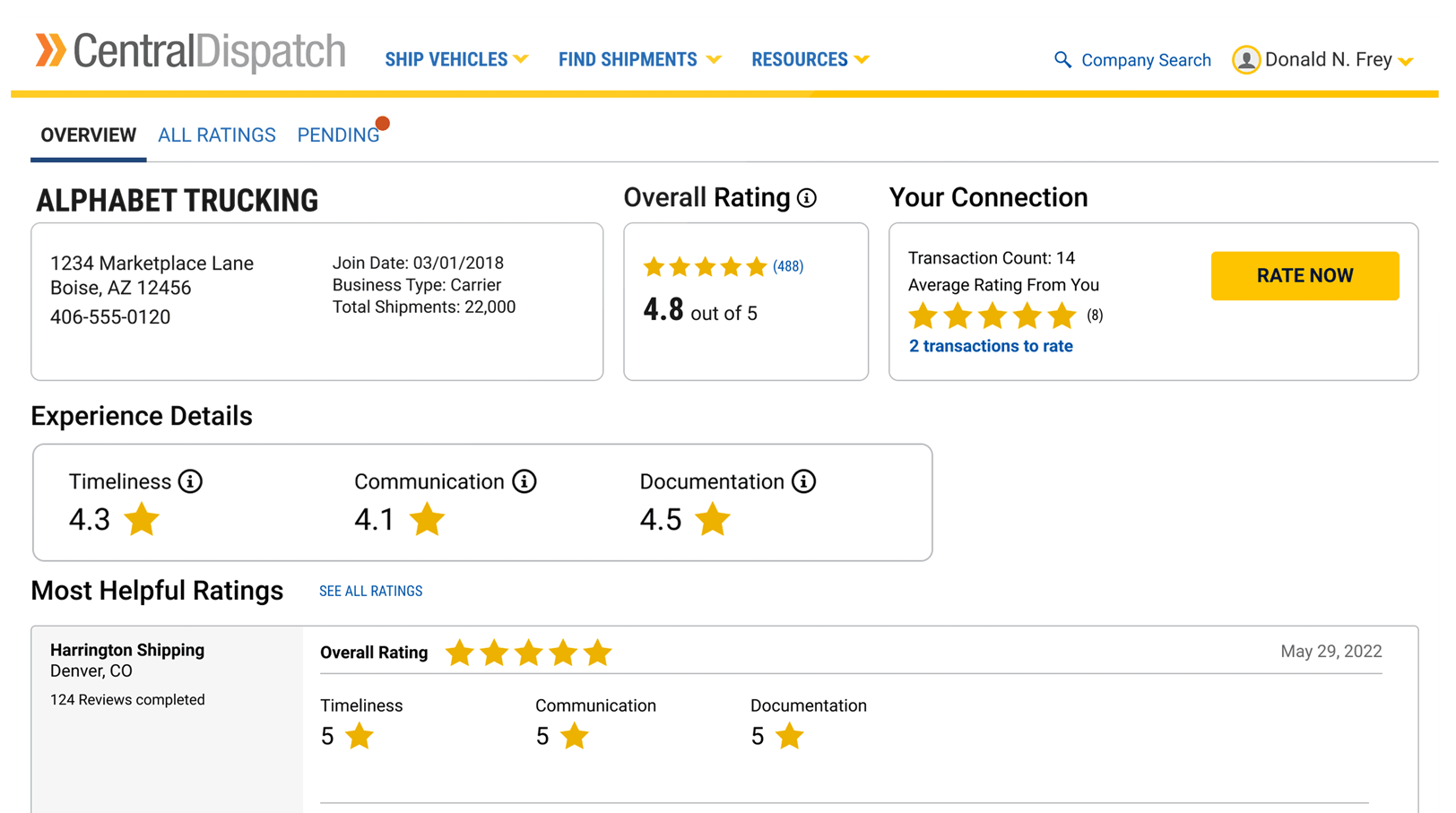The image size is (1456, 813).
Task: Click the Harrington Shipping reviewer name
Action: 127,650
